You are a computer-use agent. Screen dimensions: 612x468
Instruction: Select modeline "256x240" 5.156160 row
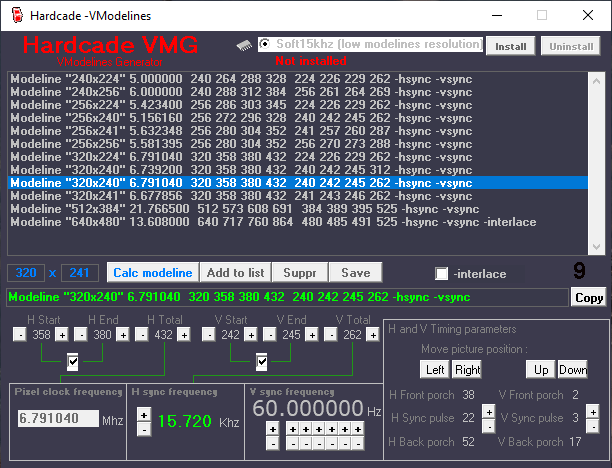(297, 118)
